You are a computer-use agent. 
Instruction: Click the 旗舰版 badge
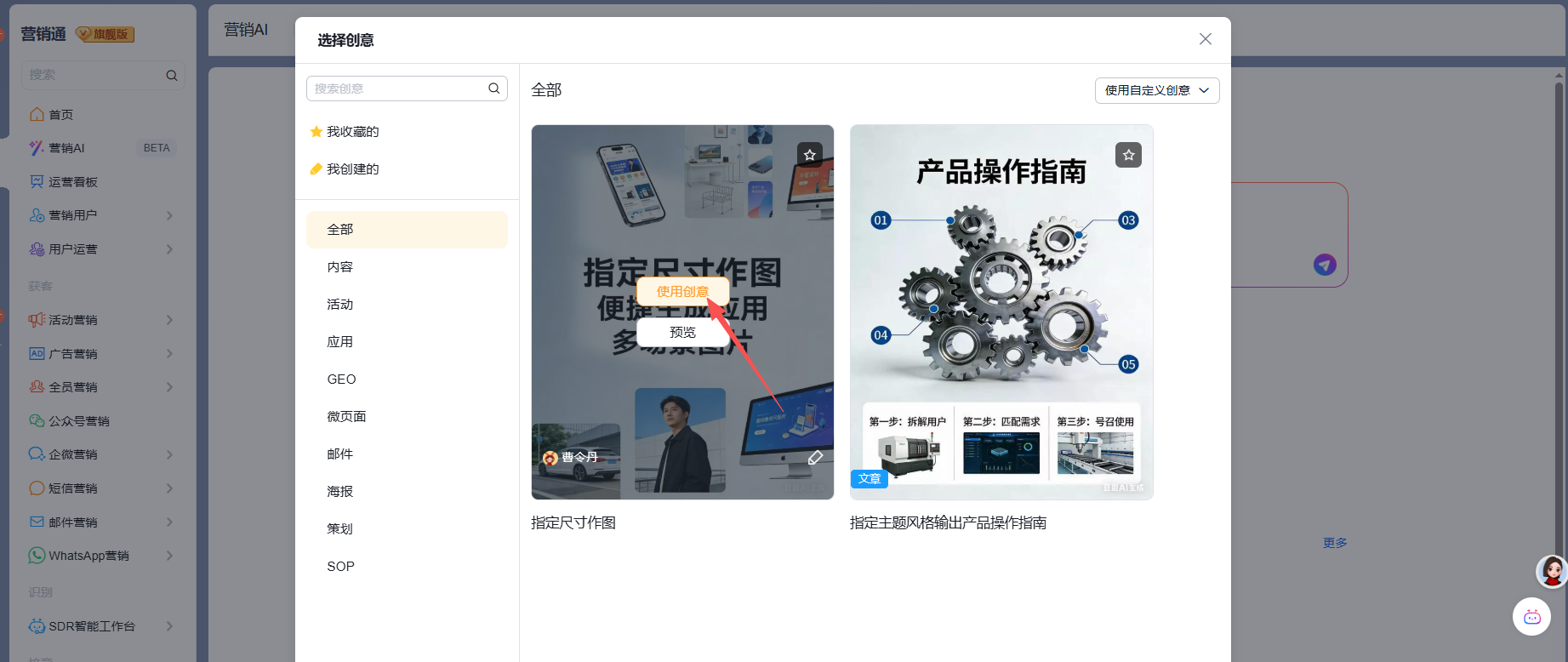[105, 34]
